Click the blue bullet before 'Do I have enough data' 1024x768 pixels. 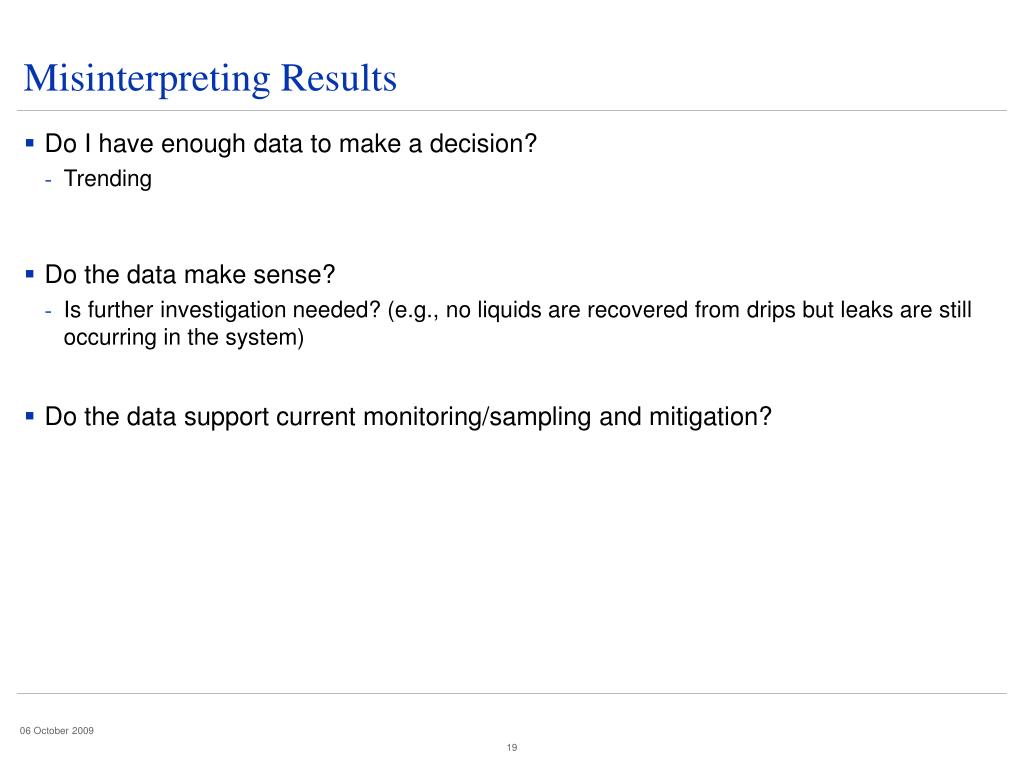point(29,142)
